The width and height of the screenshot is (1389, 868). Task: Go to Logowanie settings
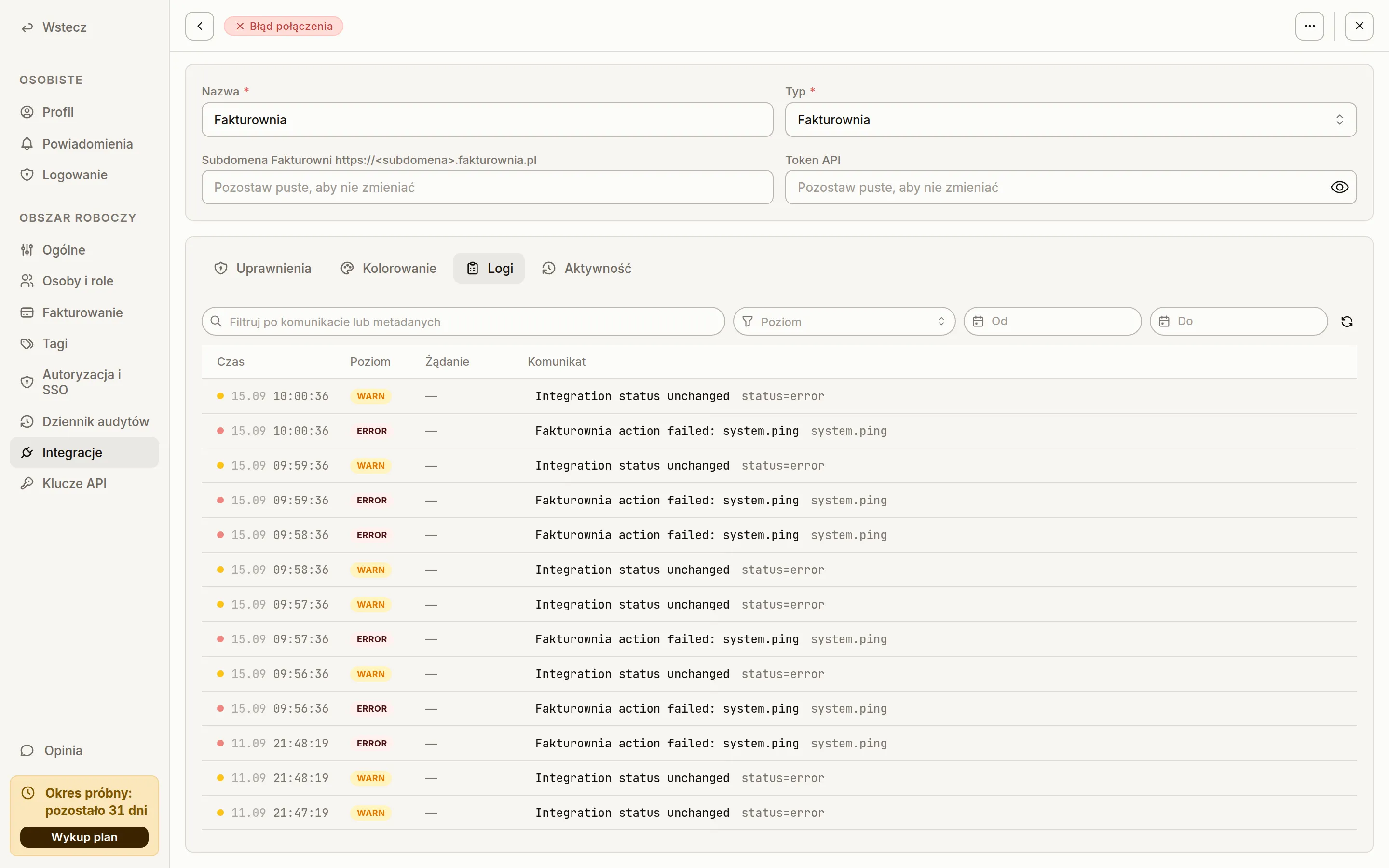pos(84,175)
